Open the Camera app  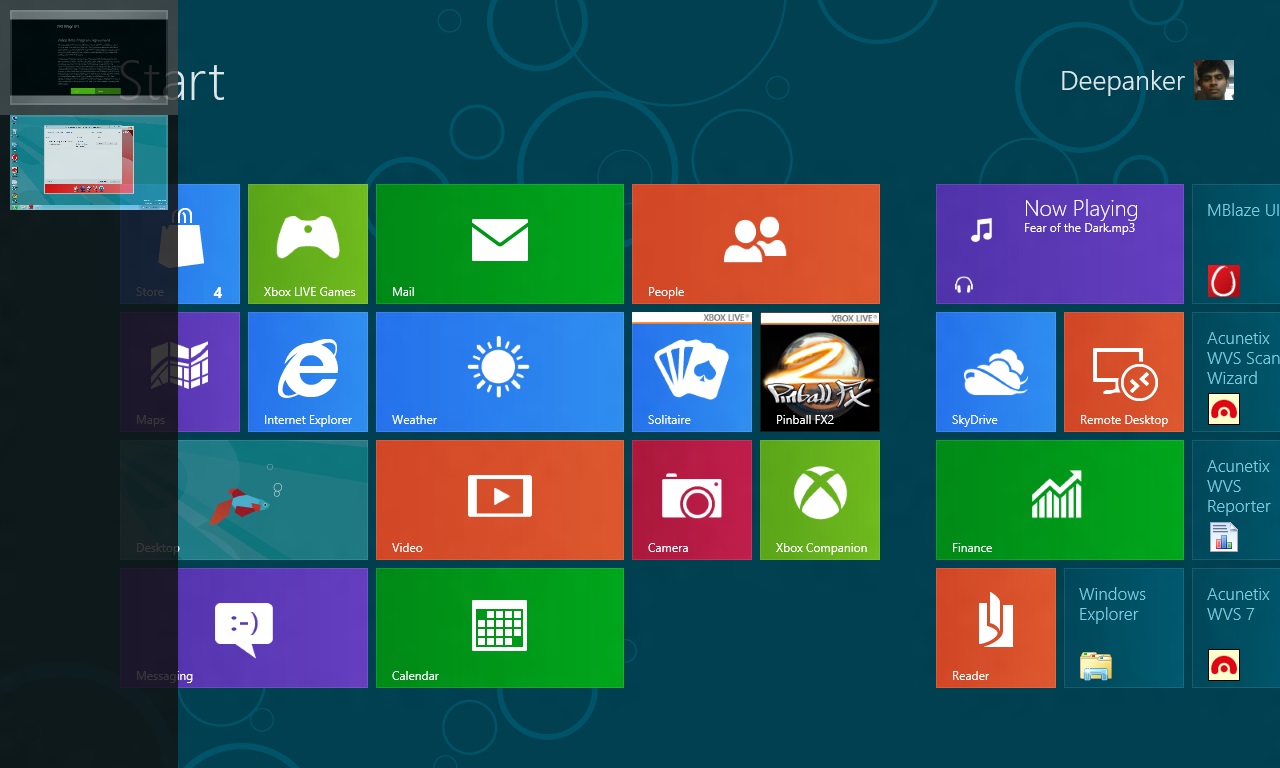click(692, 500)
